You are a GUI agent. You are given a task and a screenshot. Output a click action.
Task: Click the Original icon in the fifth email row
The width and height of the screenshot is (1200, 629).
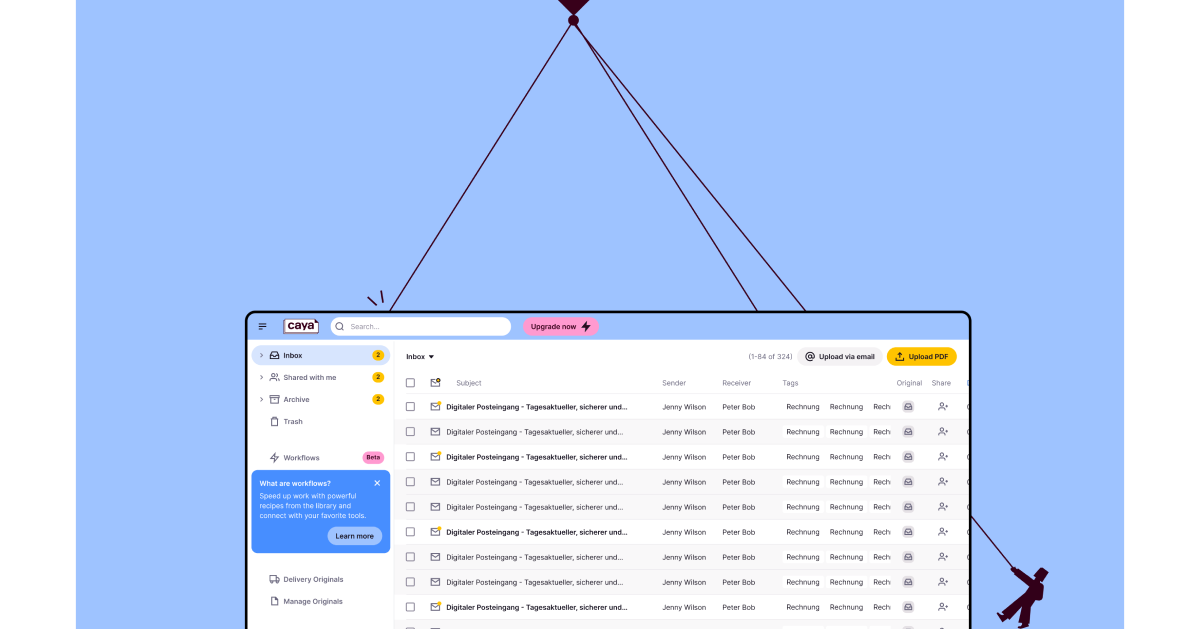click(908, 507)
